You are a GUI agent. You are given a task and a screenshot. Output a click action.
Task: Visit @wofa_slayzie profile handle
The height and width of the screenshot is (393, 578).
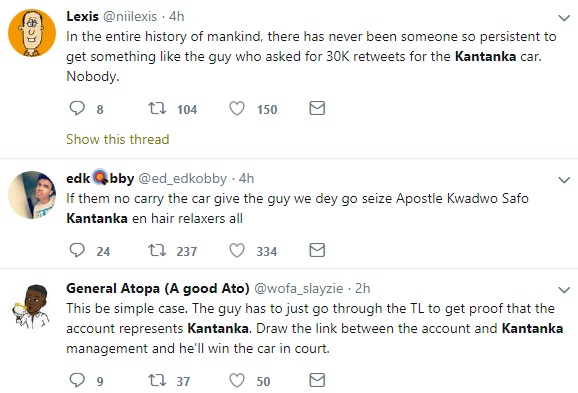pyautogui.click(x=299, y=288)
